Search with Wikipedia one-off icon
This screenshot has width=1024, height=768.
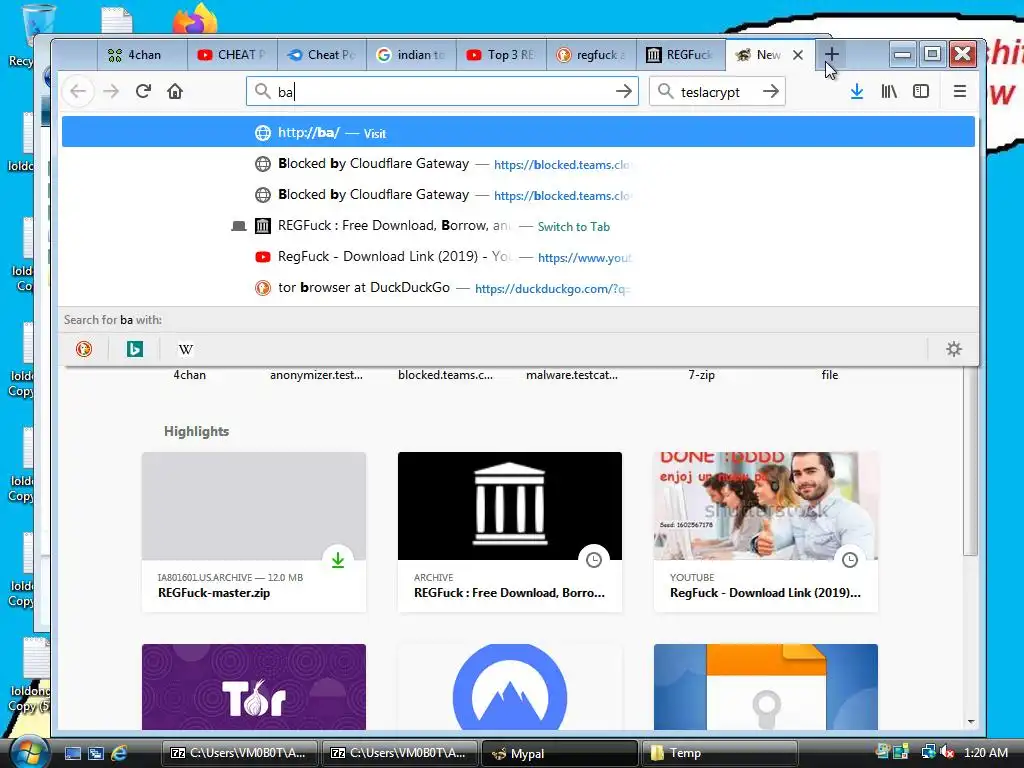185,349
